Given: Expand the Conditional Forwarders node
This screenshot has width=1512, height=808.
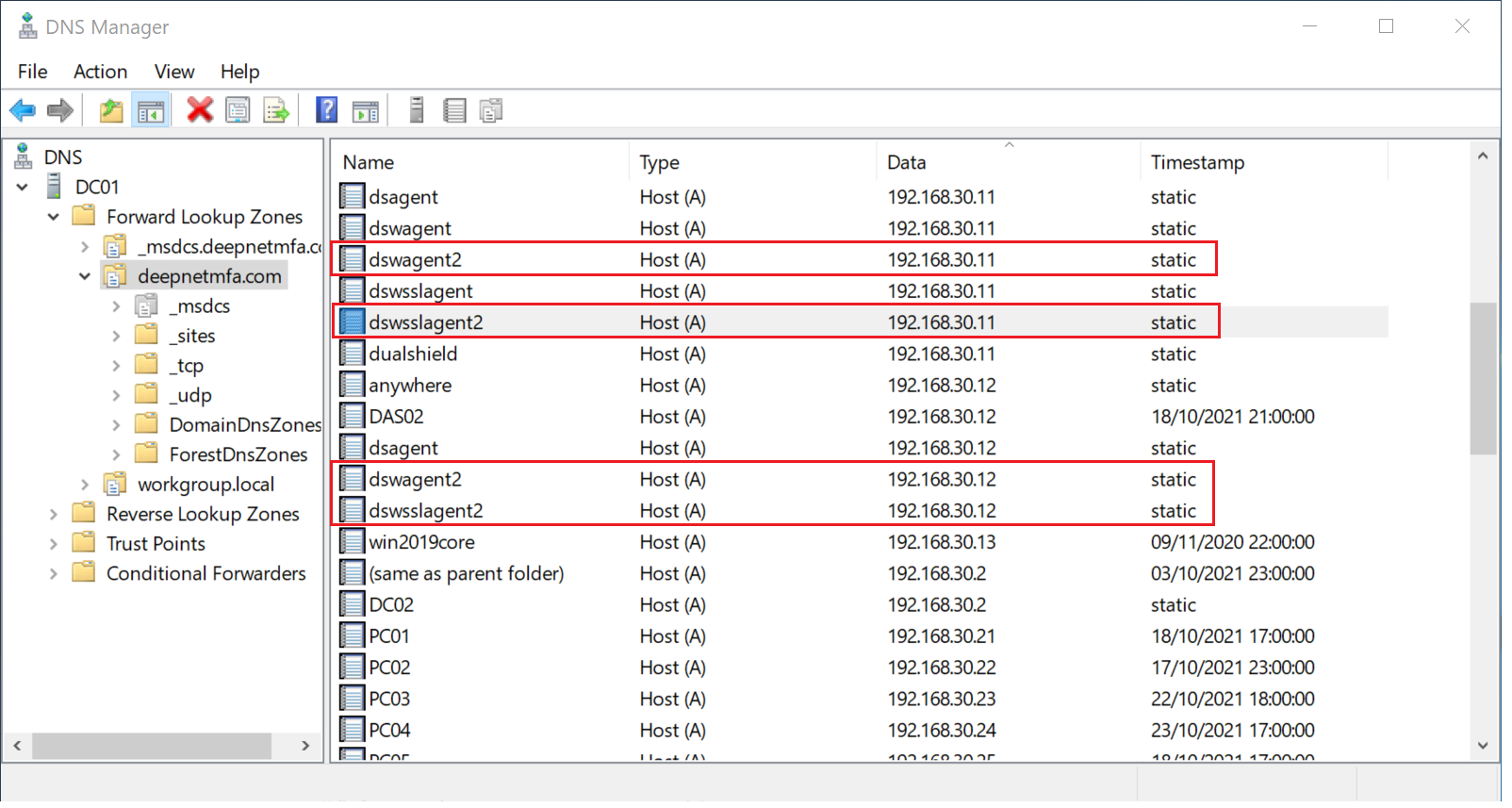Looking at the screenshot, I should coord(54,574).
